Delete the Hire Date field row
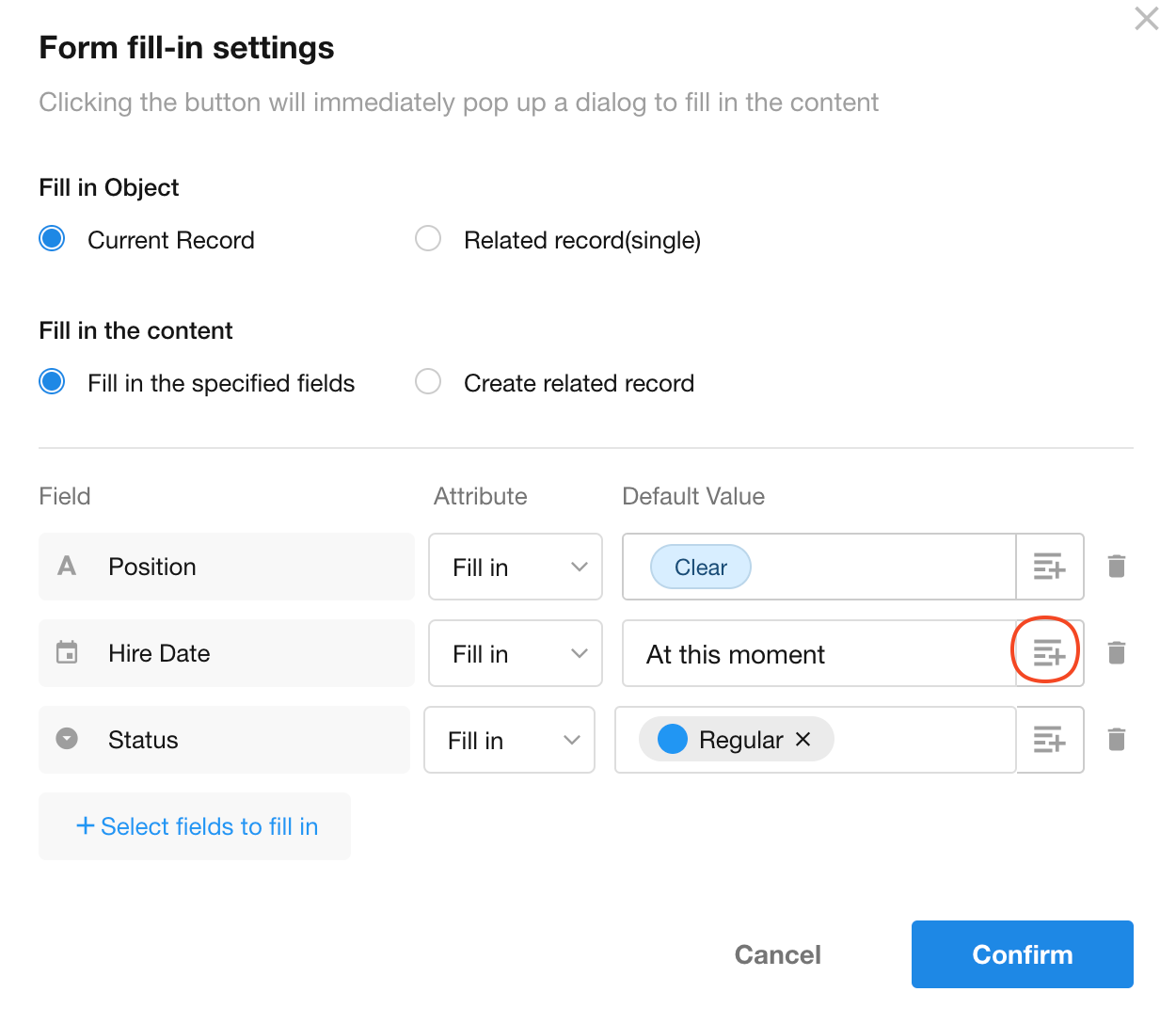 [x=1117, y=653]
